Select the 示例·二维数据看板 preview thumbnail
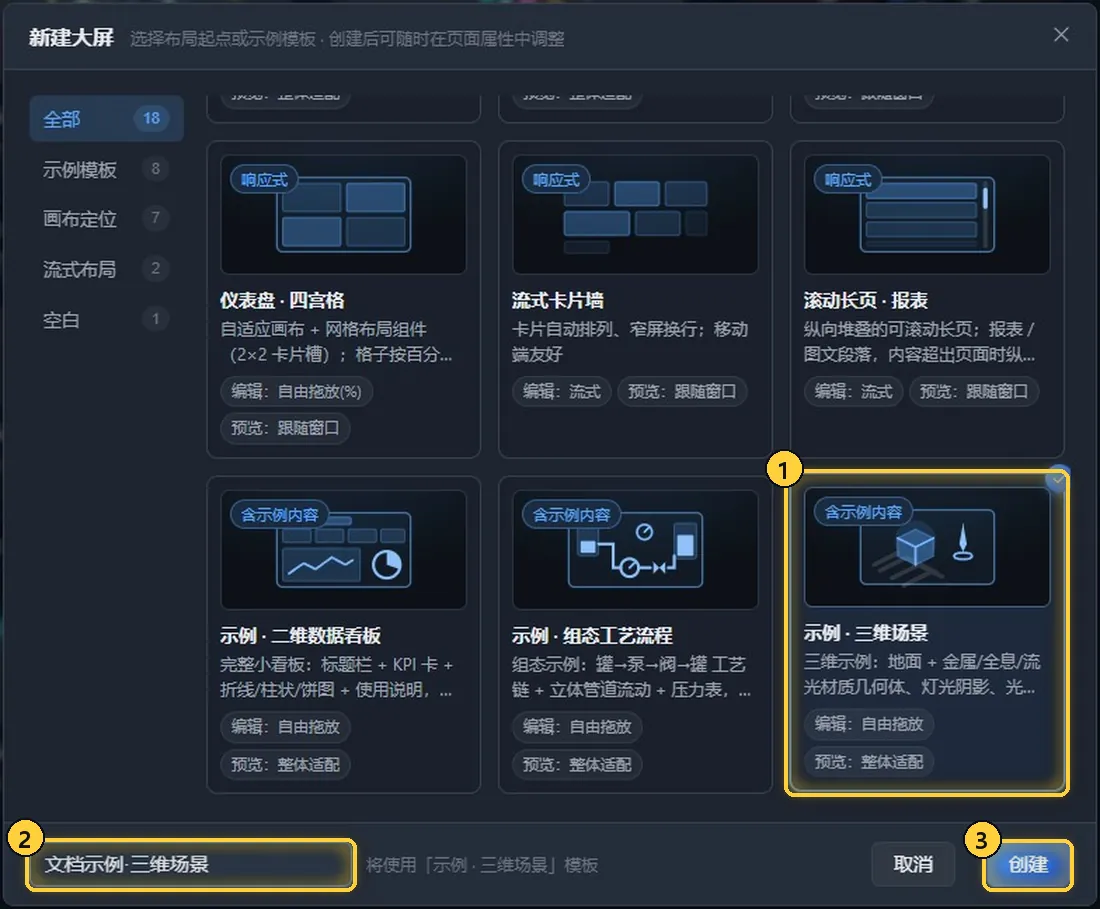 click(344, 550)
